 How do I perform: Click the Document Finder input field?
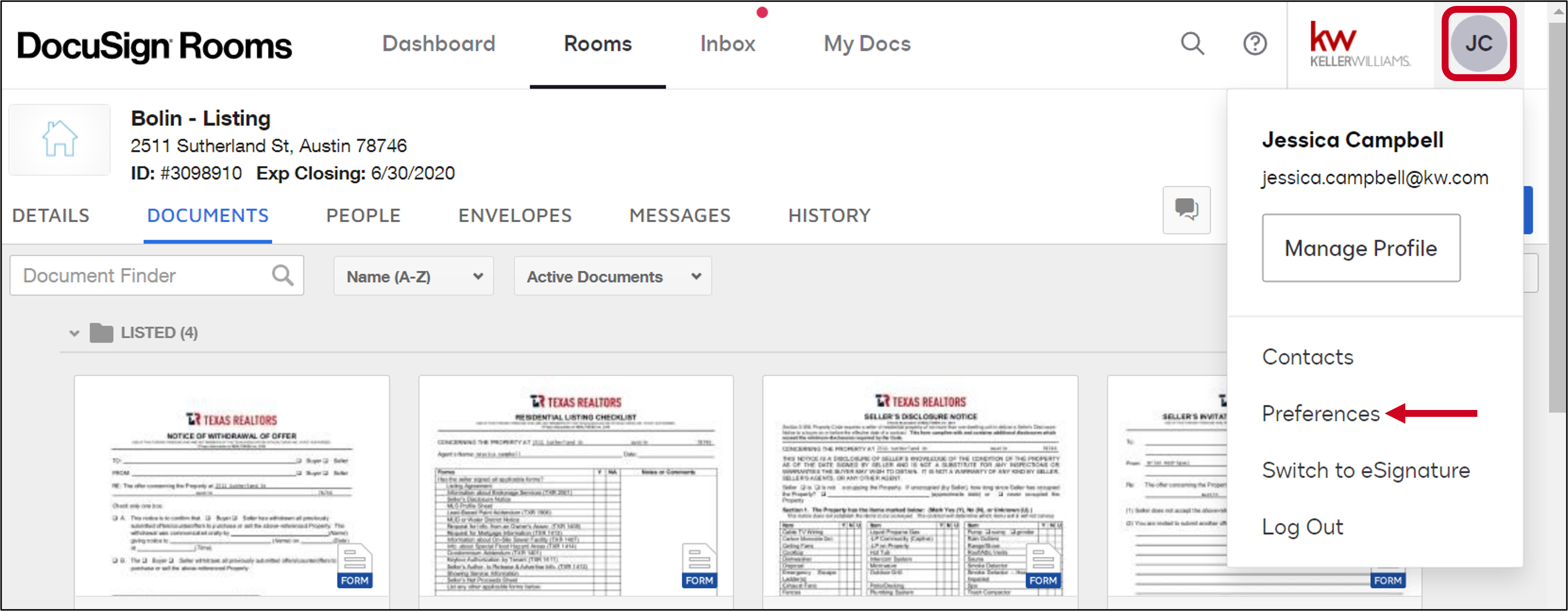pyautogui.click(x=156, y=276)
